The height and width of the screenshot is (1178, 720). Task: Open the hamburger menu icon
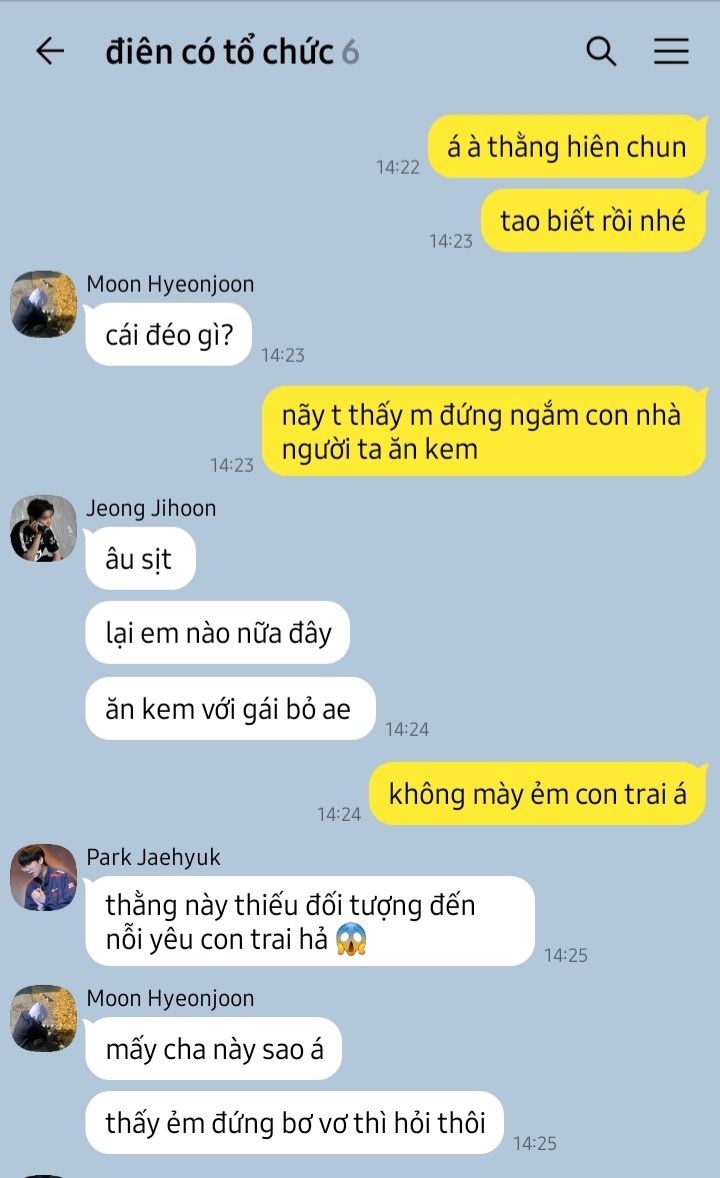click(x=671, y=51)
